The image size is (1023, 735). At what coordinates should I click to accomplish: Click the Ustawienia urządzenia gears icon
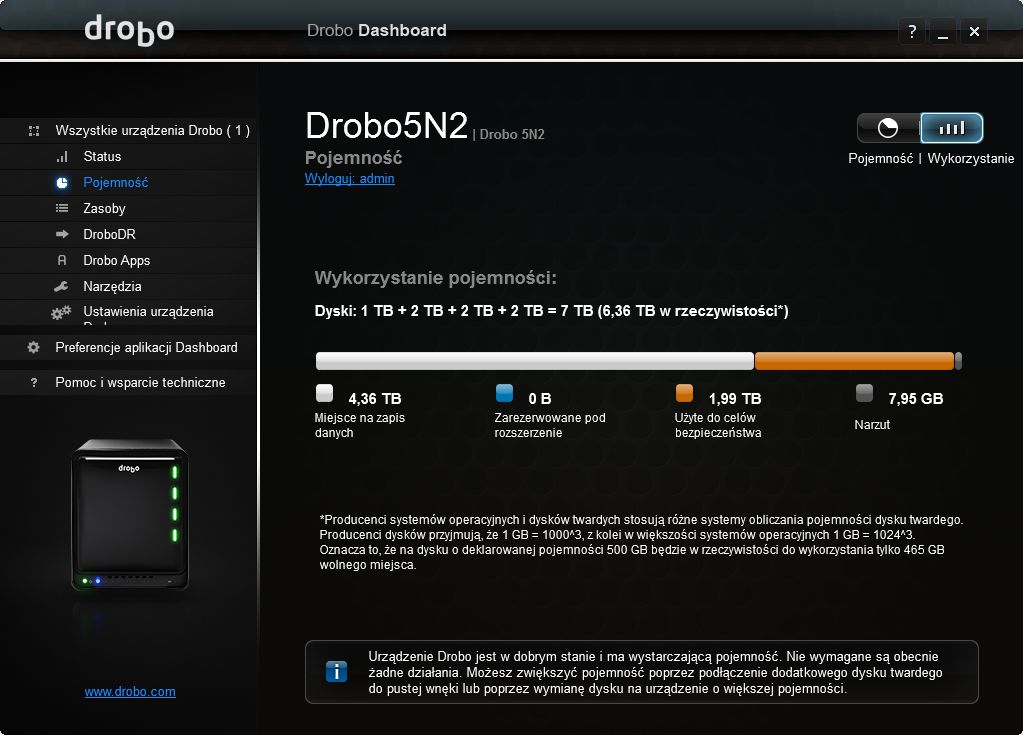(61, 312)
